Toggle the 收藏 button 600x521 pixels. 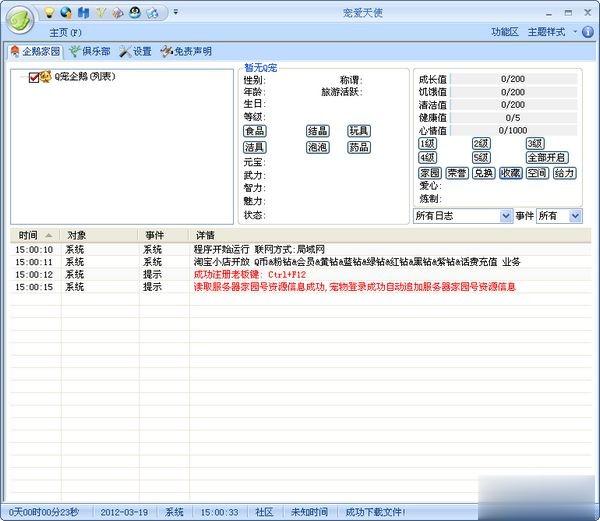[x=510, y=173]
